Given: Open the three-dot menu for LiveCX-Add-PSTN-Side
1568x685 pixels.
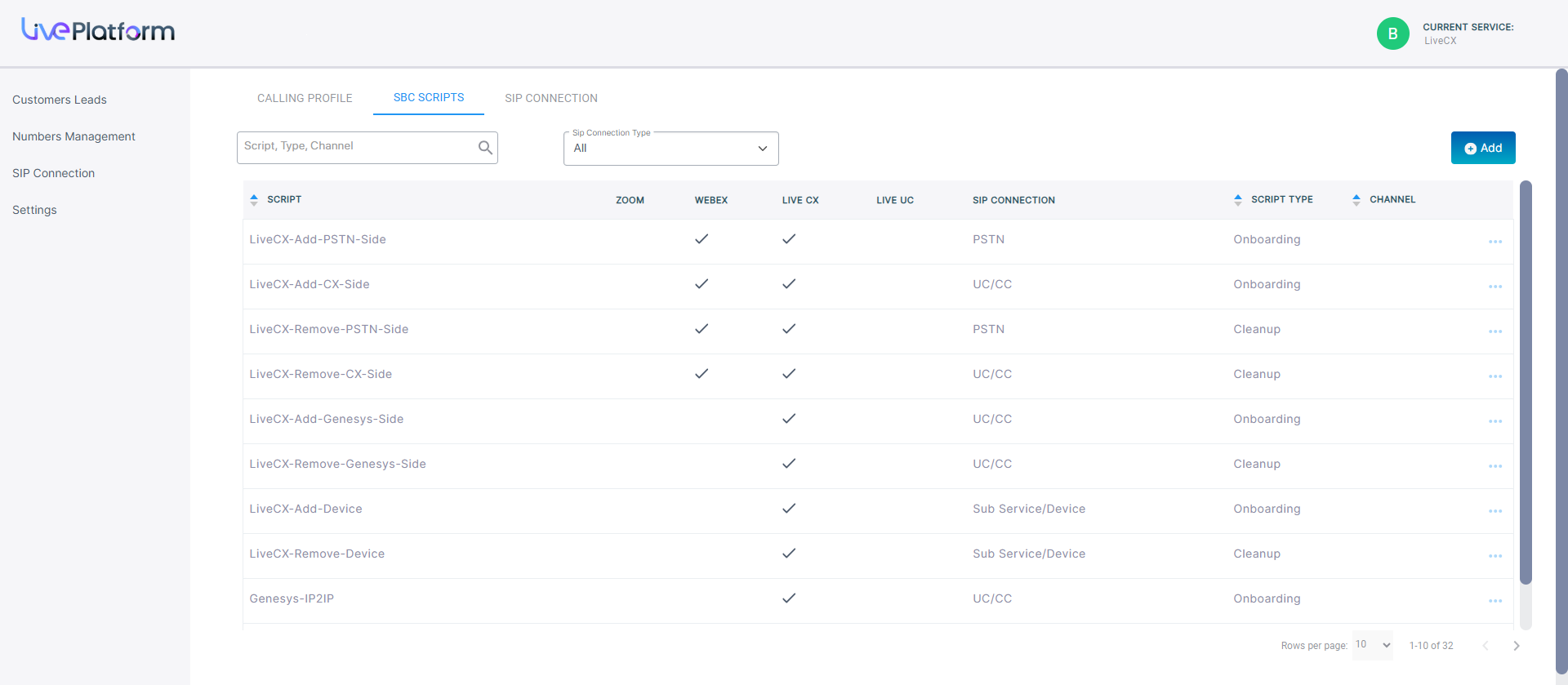Looking at the screenshot, I should coord(1494,242).
